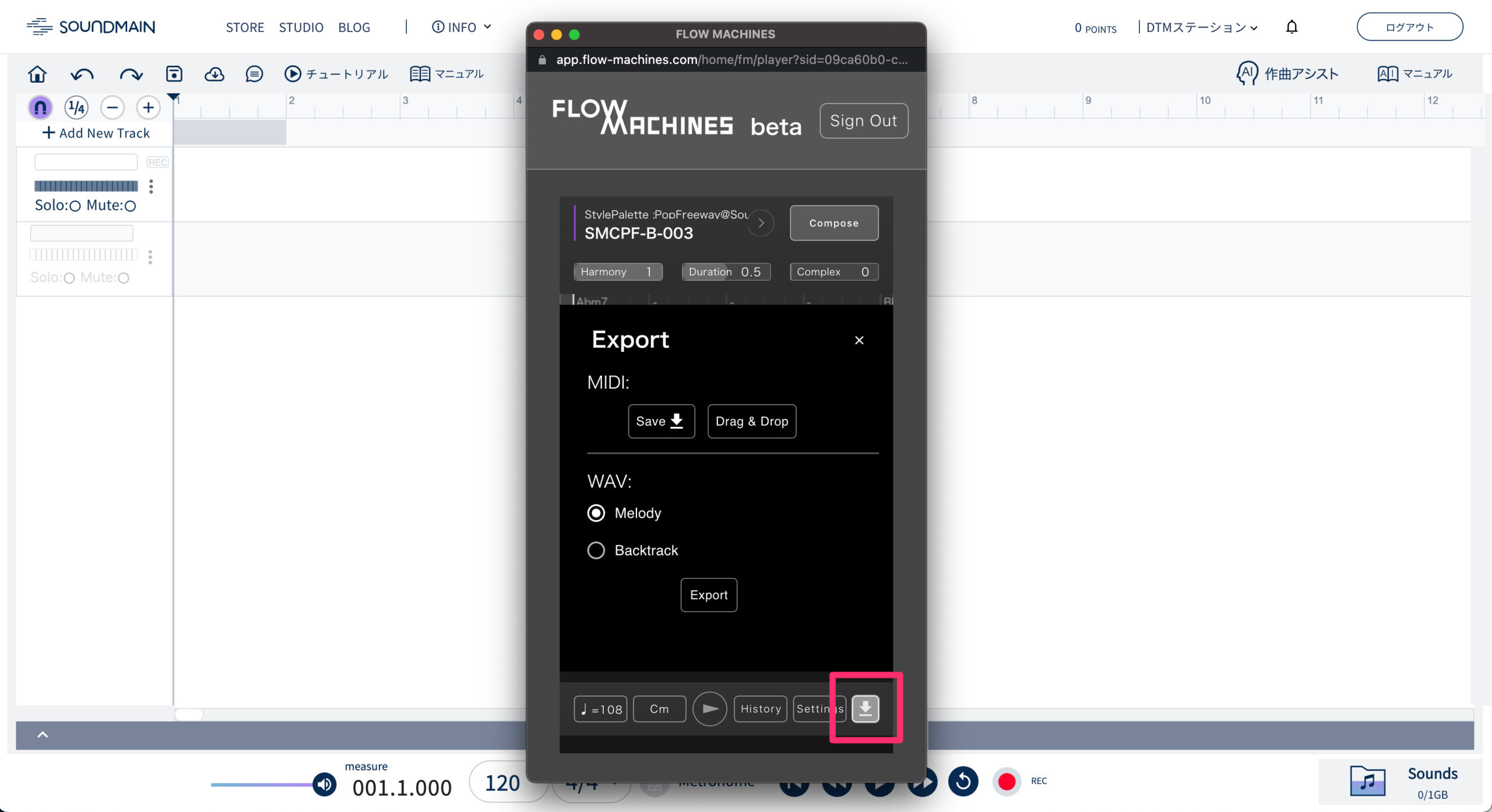Toggle REC arm on the first track
This screenshot has width=1492, height=812.
(x=157, y=162)
